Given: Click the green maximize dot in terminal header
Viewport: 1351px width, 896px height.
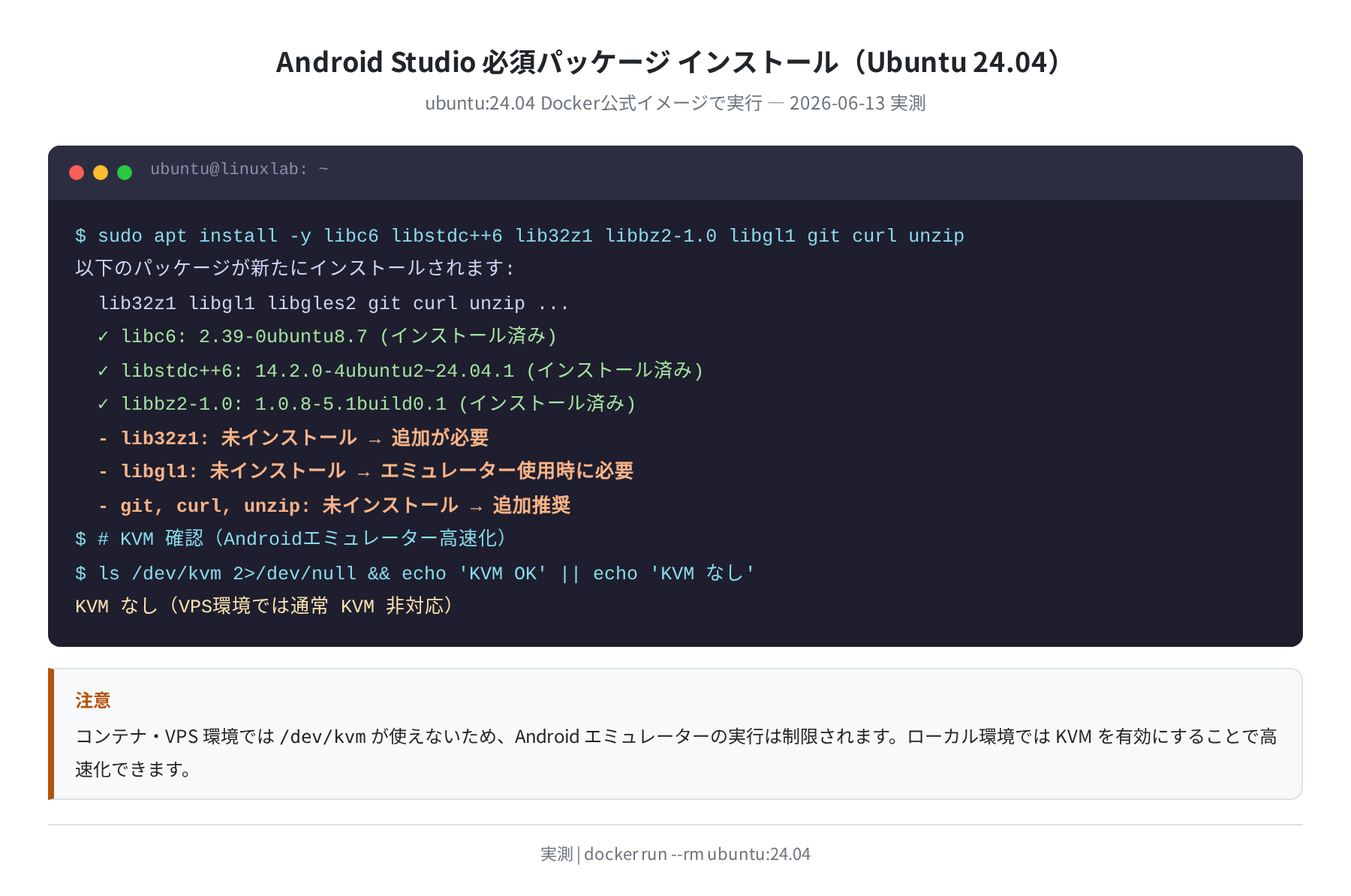Looking at the screenshot, I should tap(125, 173).
